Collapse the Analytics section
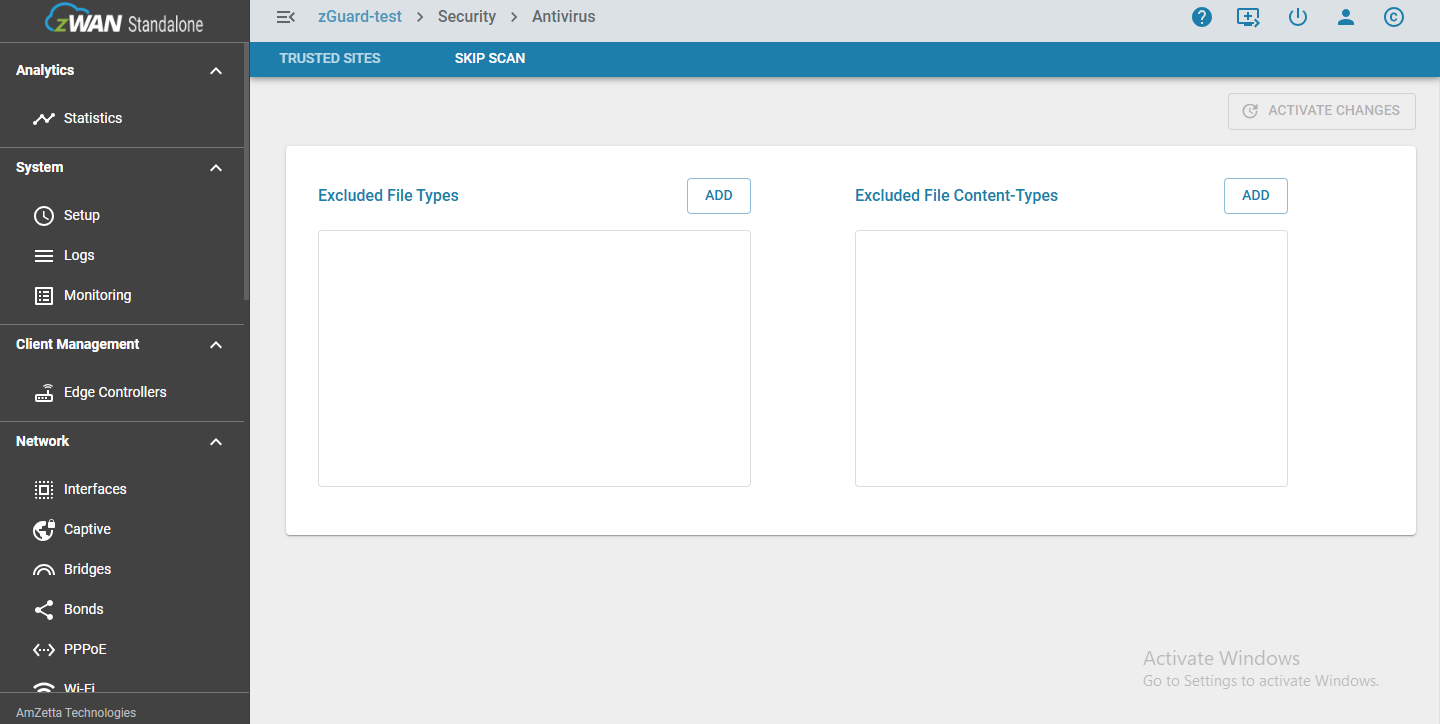The height and width of the screenshot is (724, 1440). pos(216,71)
